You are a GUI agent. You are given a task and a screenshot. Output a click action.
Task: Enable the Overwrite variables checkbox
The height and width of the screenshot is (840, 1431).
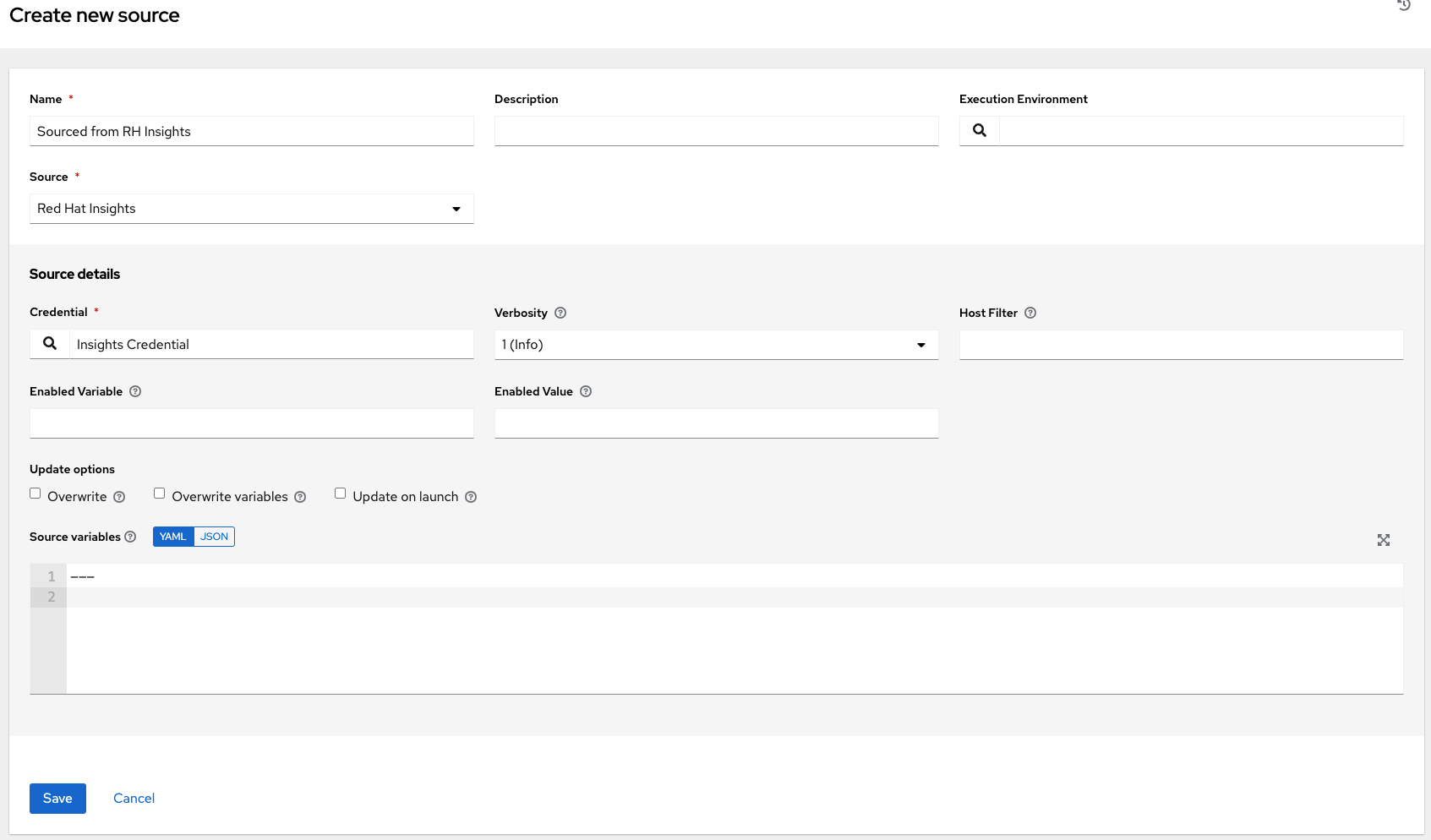(159, 493)
